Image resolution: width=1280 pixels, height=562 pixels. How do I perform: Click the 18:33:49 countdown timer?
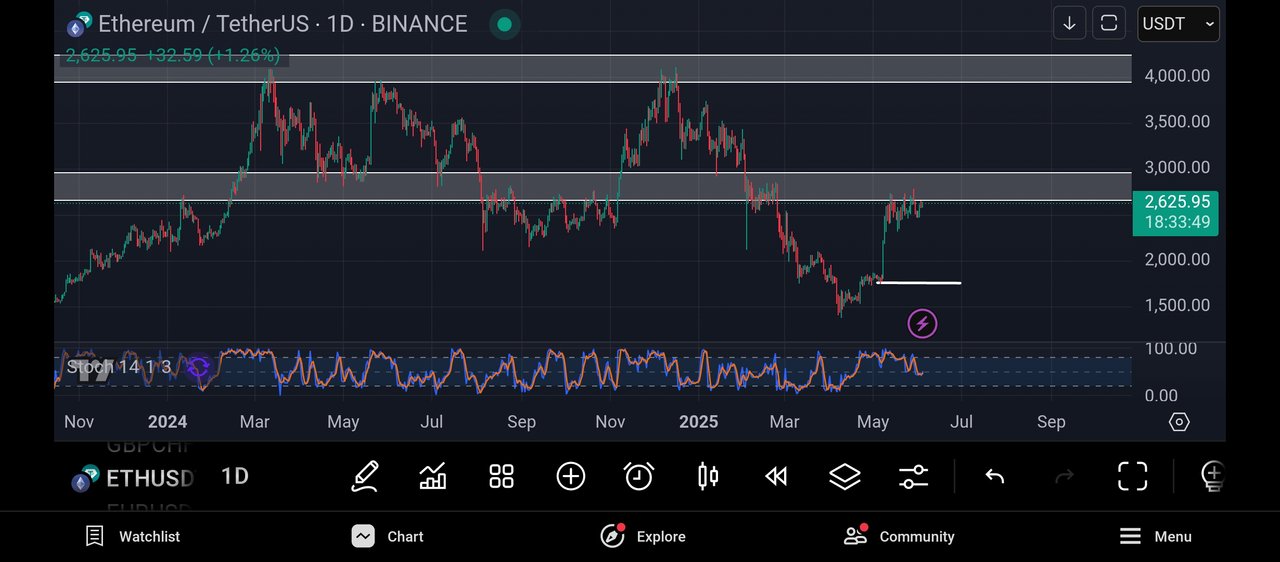click(1176, 222)
